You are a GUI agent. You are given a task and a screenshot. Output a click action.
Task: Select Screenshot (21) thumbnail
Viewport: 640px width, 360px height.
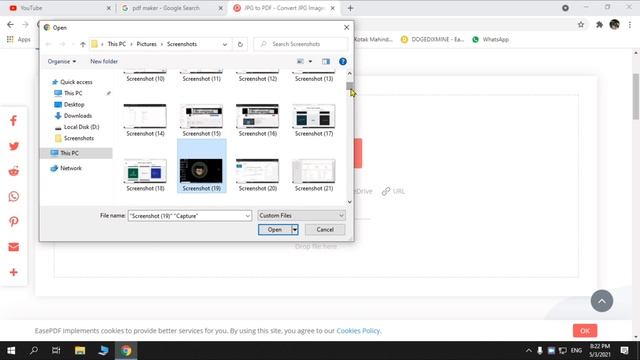(x=314, y=175)
